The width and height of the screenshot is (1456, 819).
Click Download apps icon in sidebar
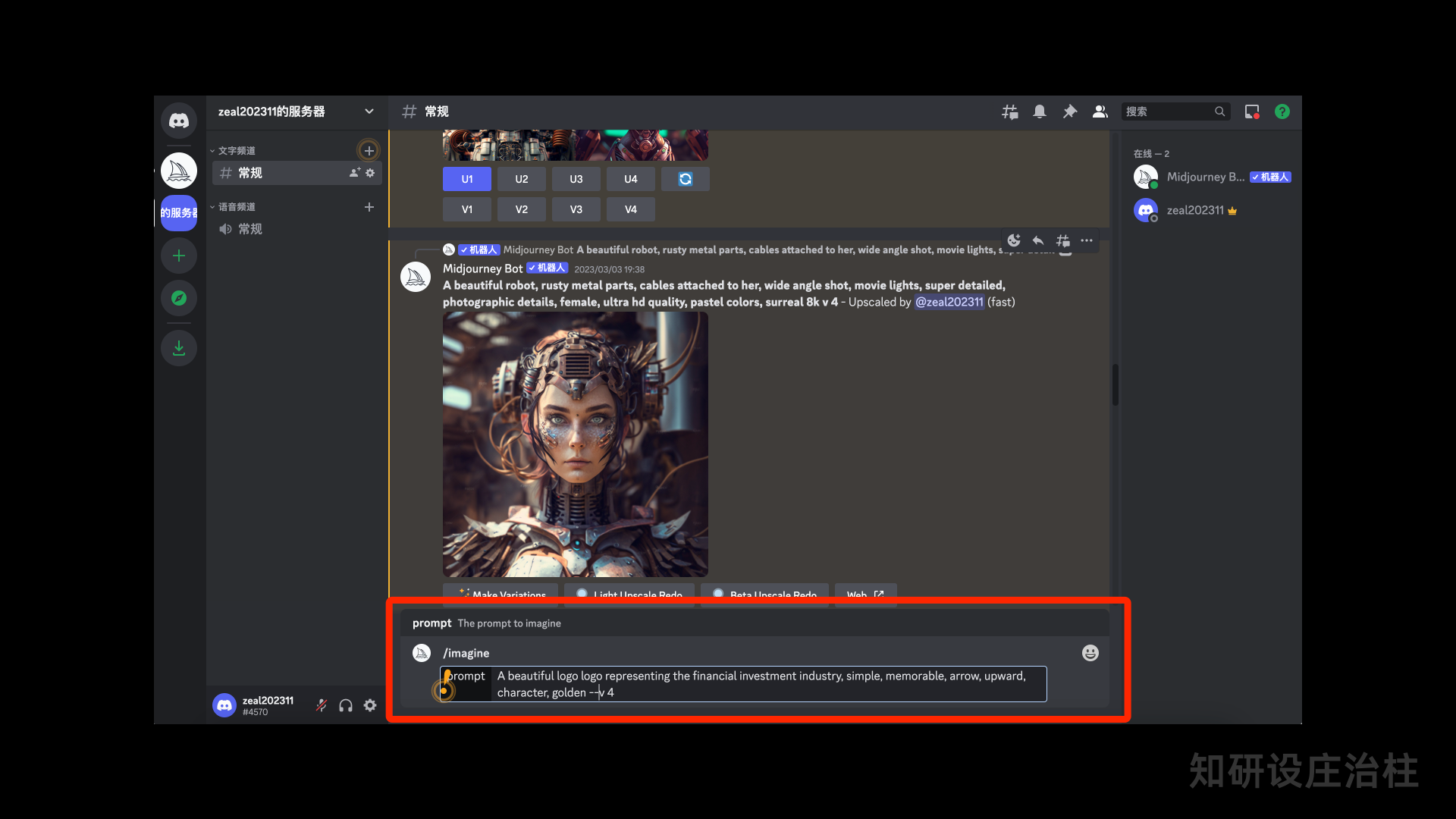click(179, 348)
